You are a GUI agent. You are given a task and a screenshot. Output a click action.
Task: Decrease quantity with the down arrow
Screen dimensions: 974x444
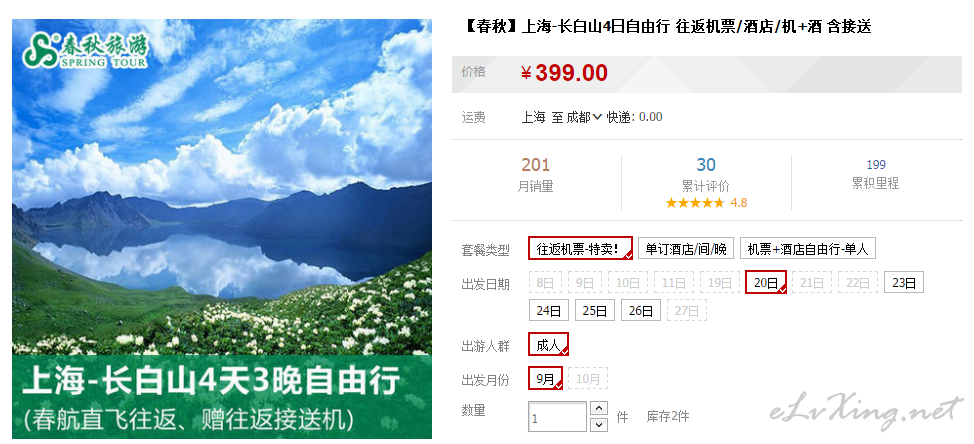click(598, 425)
